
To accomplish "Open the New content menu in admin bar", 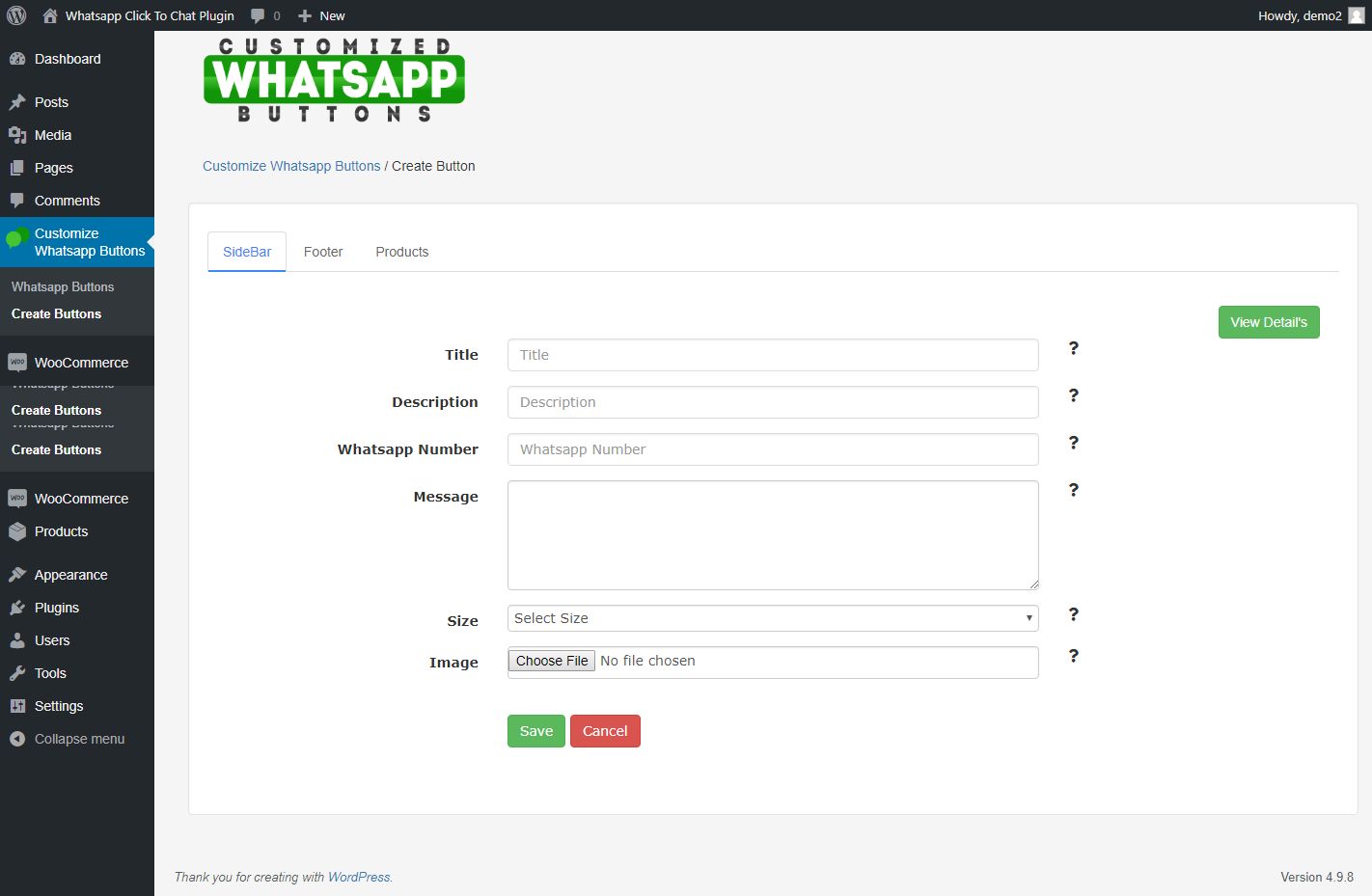I will click(x=321, y=15).
